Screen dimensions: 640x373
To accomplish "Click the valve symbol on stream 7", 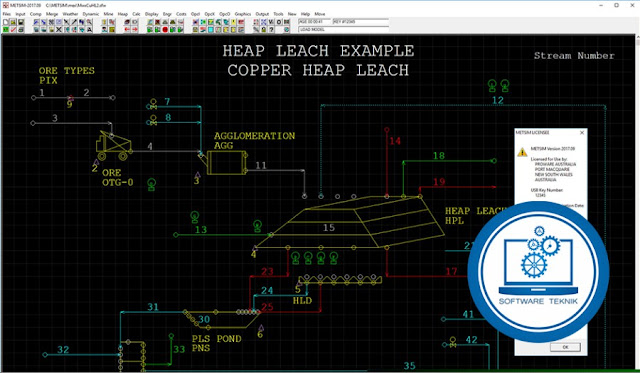I will click(x=153, y=104).
